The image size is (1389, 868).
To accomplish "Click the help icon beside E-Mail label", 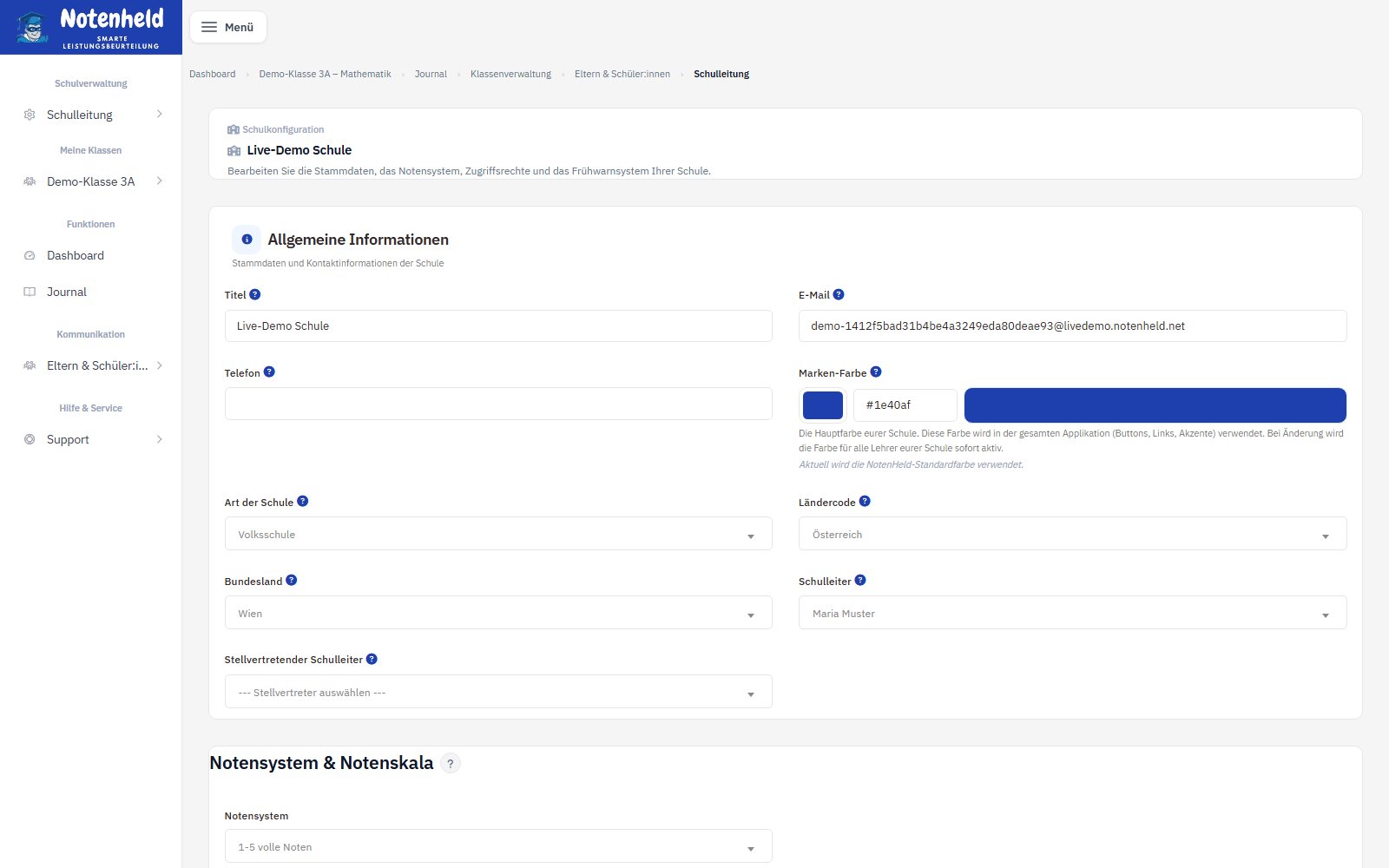I will coord(839,294).
